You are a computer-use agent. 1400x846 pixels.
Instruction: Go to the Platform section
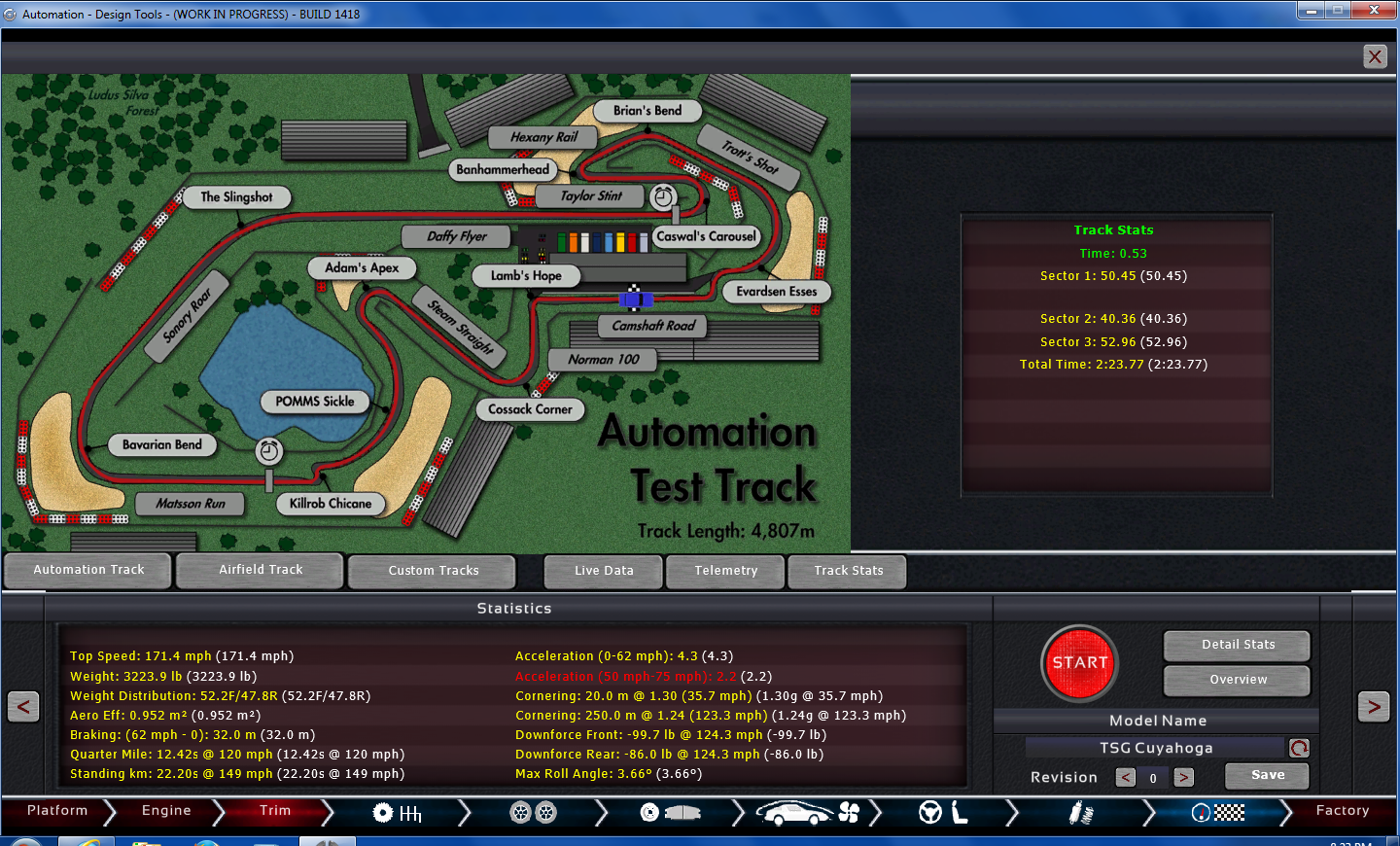click(57, 811)
